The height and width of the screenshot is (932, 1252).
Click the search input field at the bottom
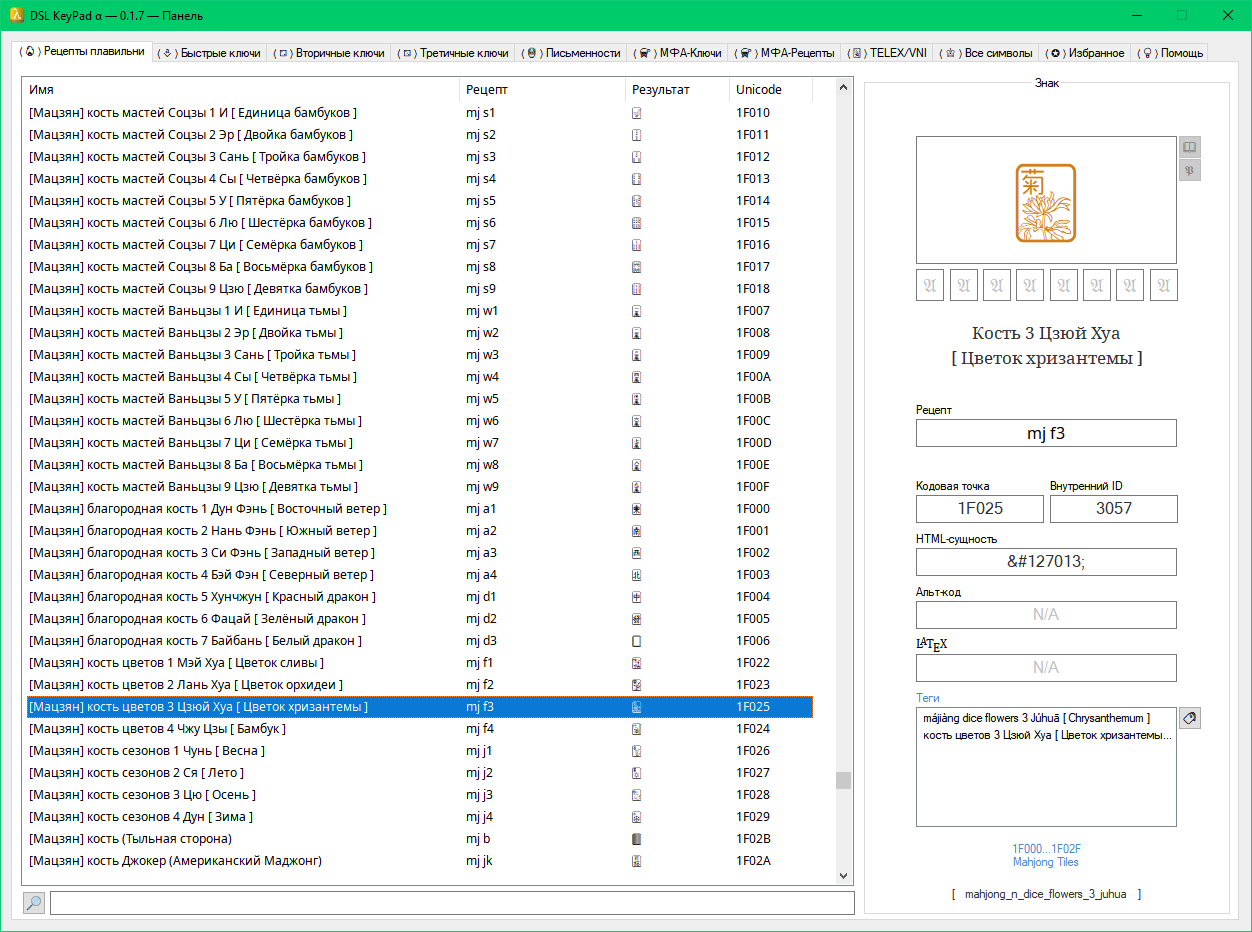[452, 903]
